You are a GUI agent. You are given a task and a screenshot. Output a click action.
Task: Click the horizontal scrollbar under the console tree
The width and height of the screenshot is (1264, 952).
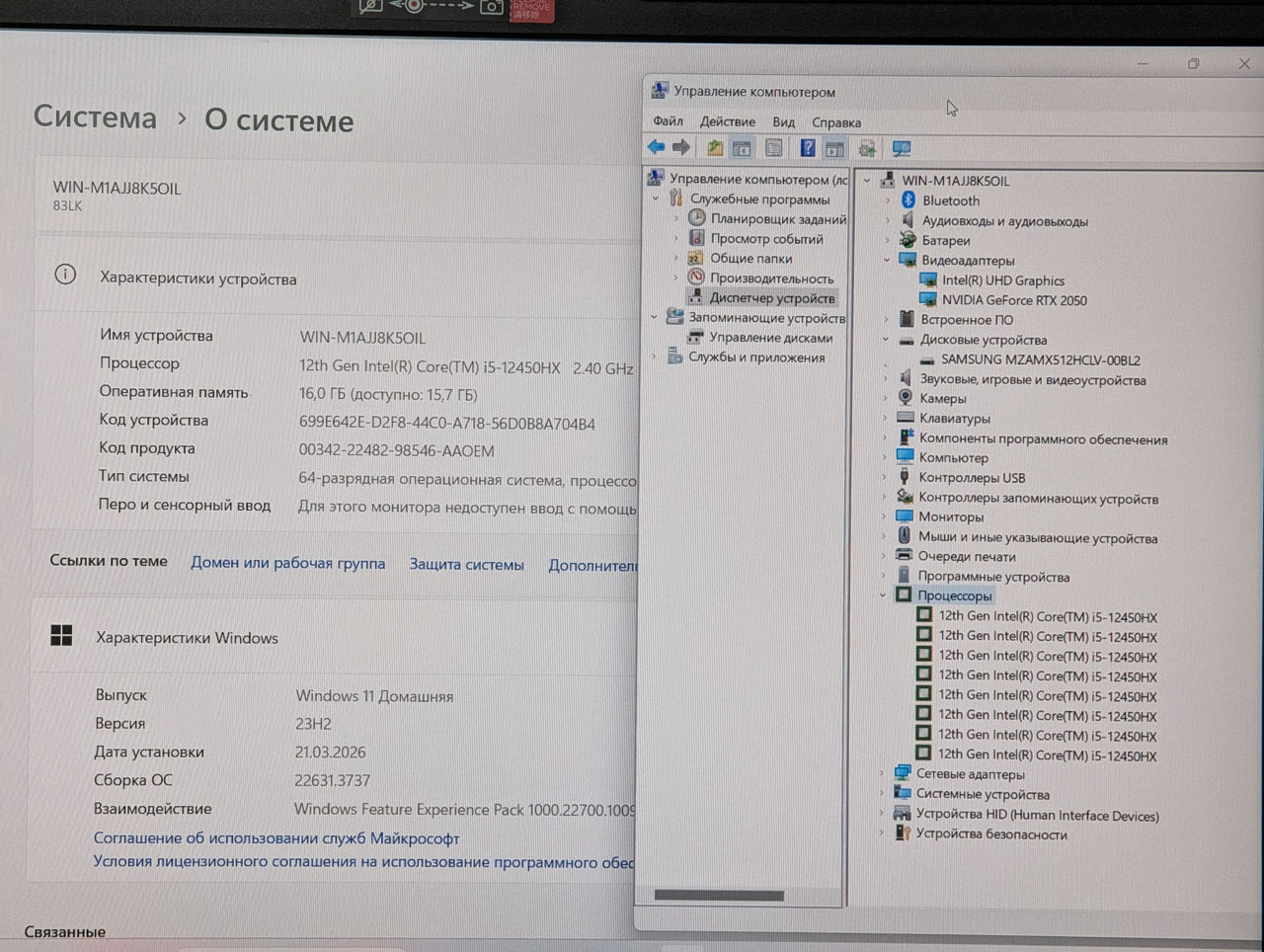pyautogui.click(x=719, y=896)
